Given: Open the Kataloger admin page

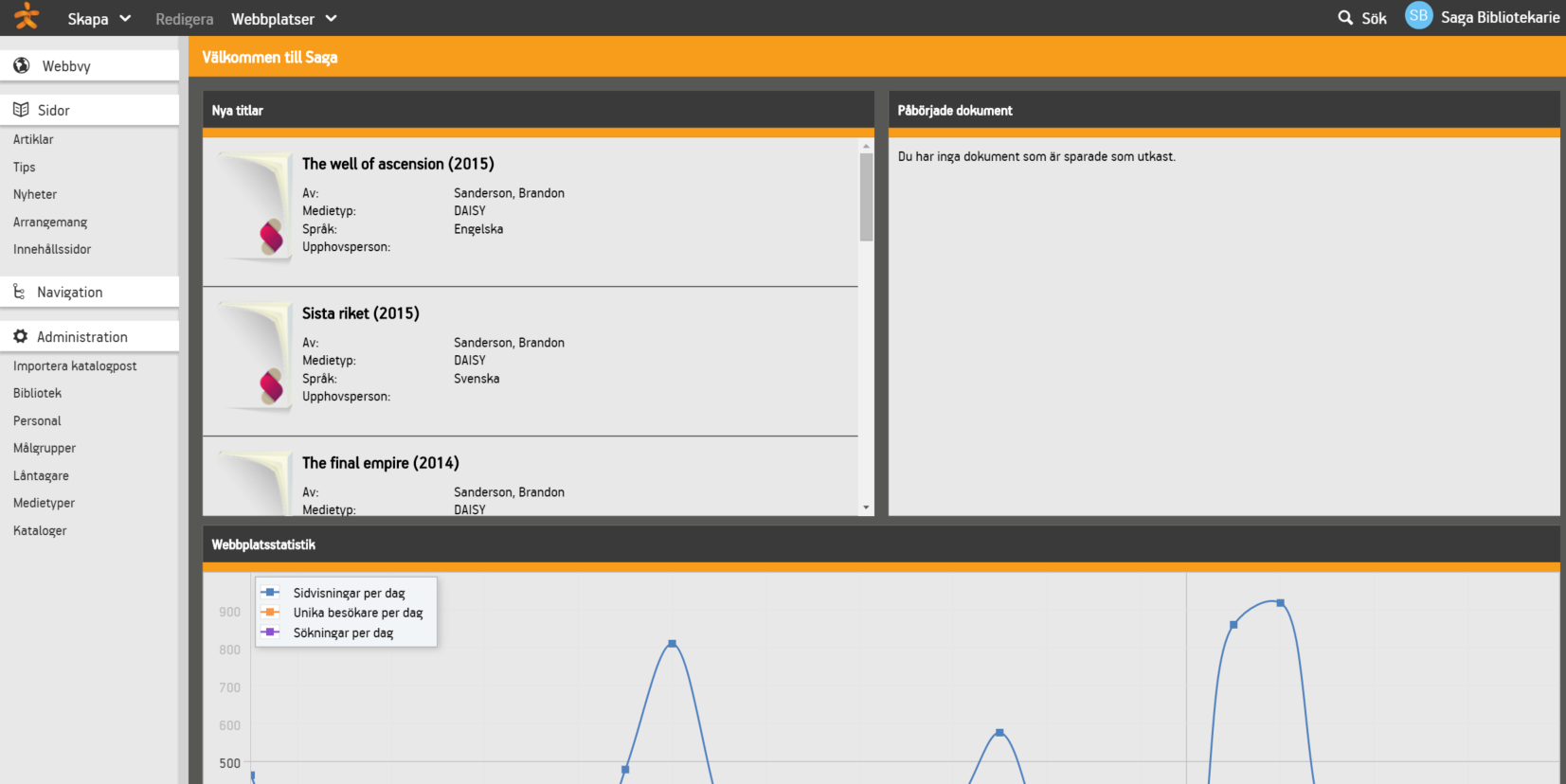Looking at the screenshot, I should 40,530.
